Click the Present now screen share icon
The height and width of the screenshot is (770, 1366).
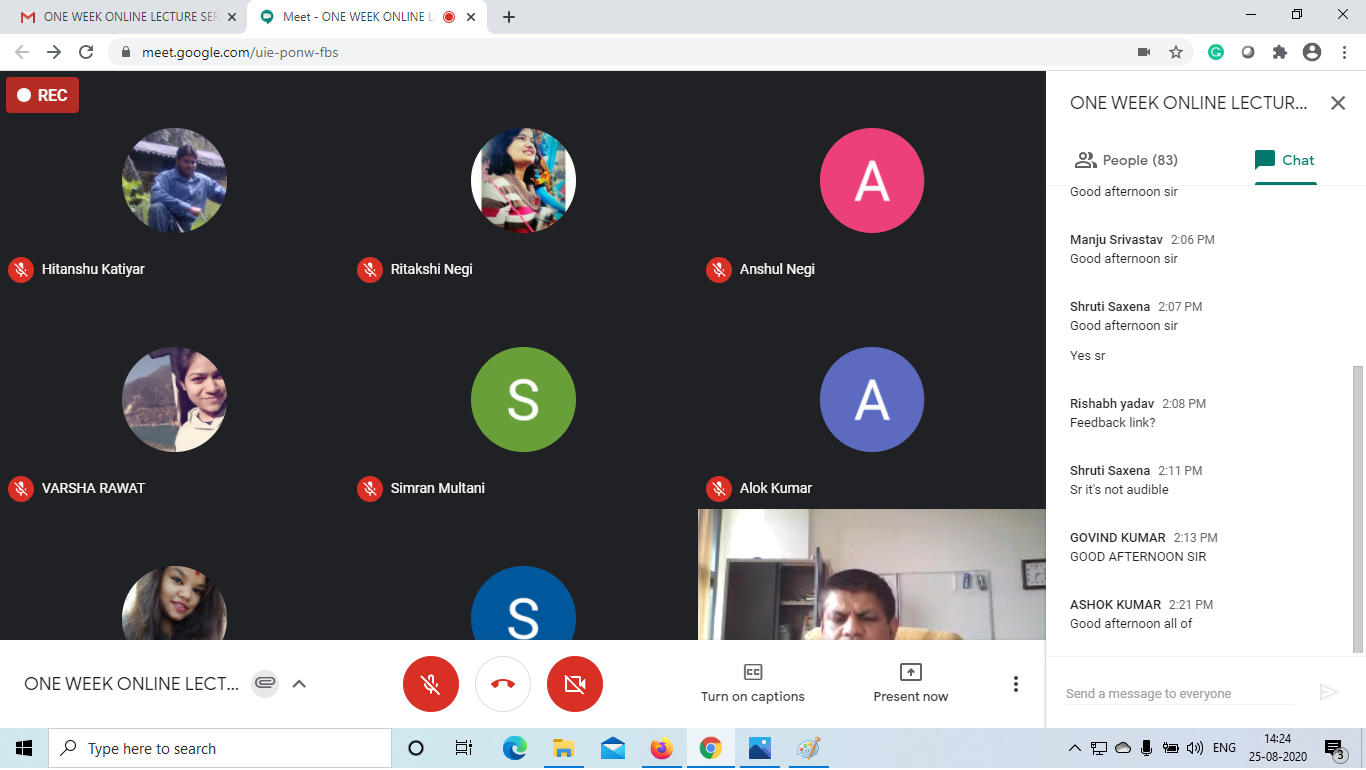tap(910, 672)
